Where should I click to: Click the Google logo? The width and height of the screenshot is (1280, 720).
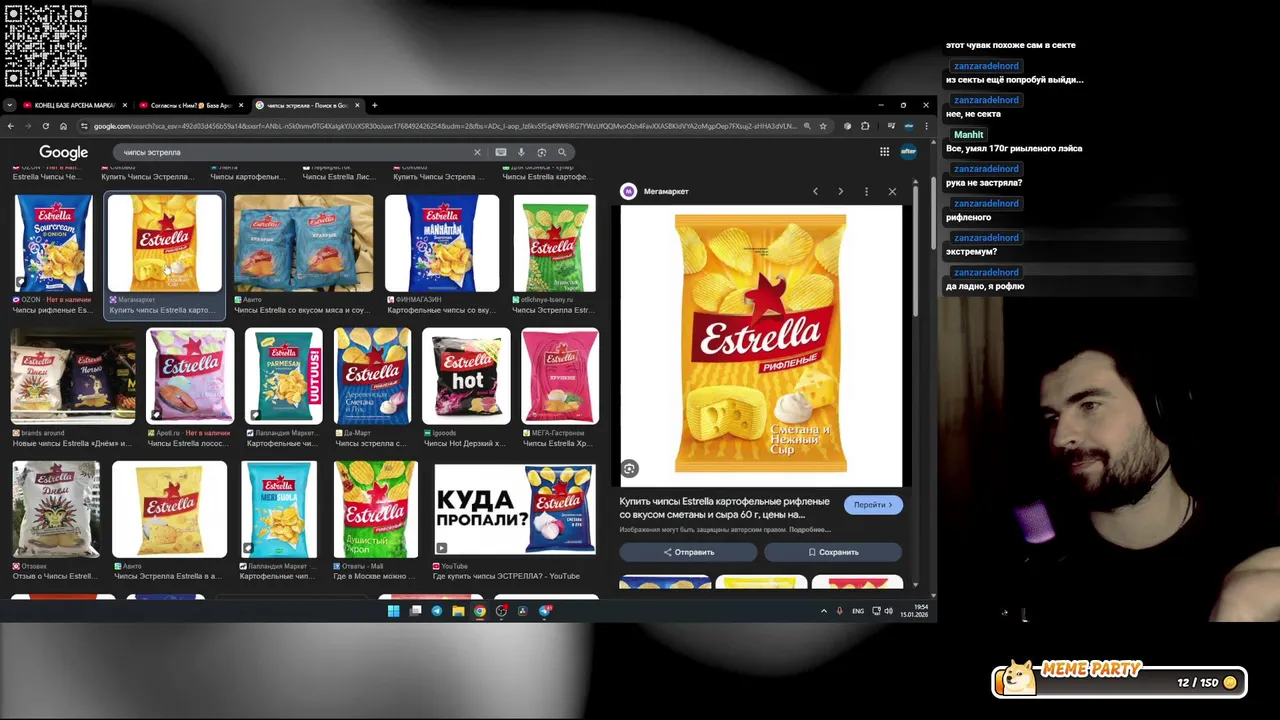(x=64, y=152)
